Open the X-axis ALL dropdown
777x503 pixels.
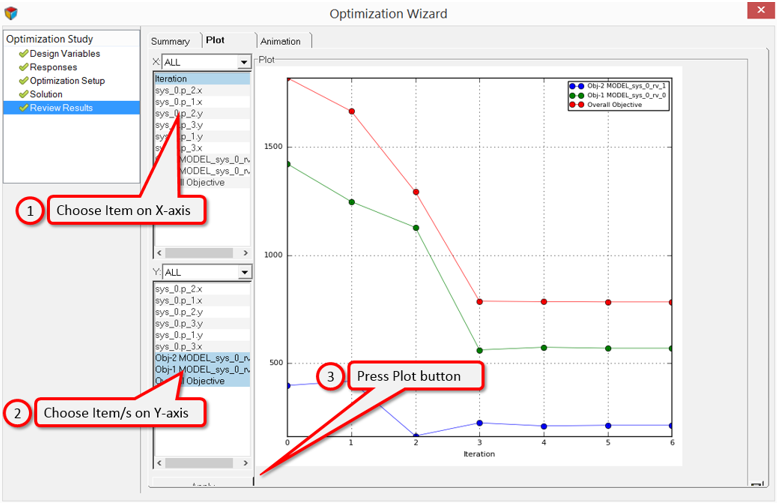(244, 62)
